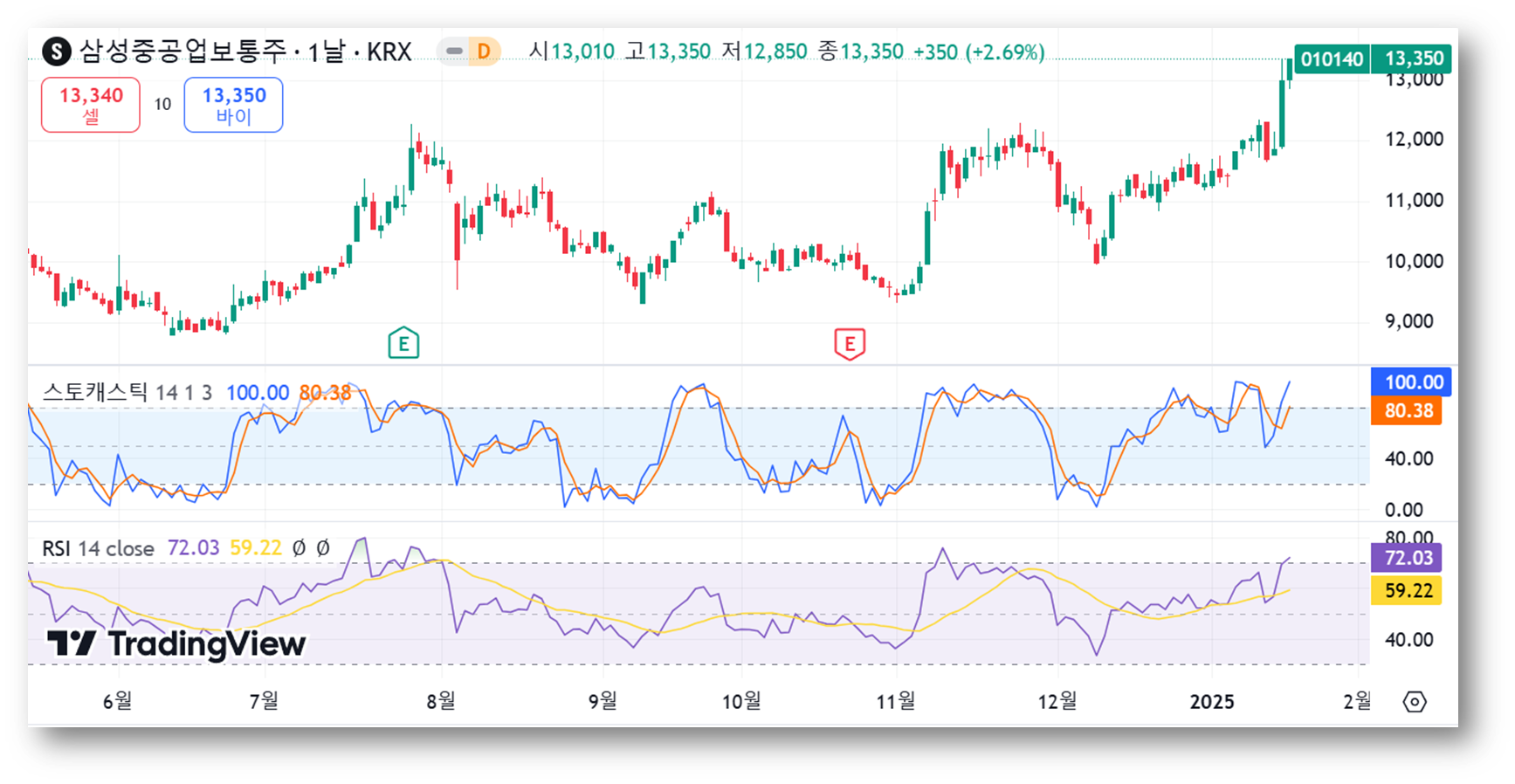Click the TradingView logo
Screen dimensions: 1515x784
tap(176, 644)
